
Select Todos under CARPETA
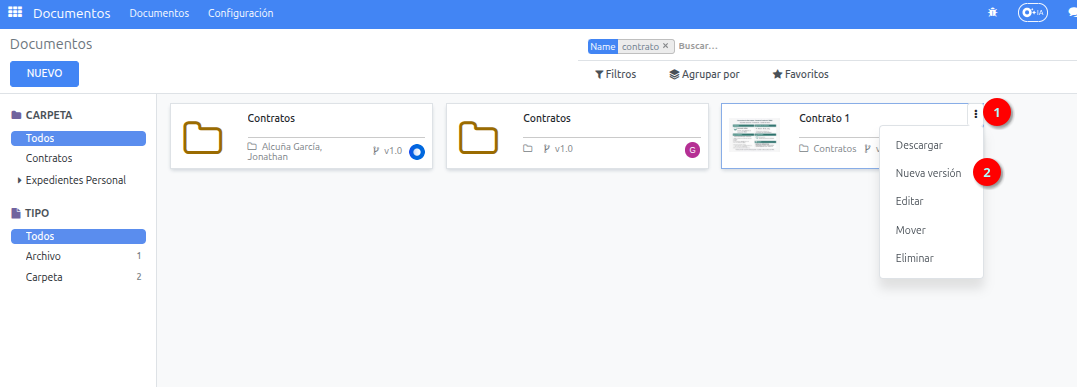click(78, 138)
